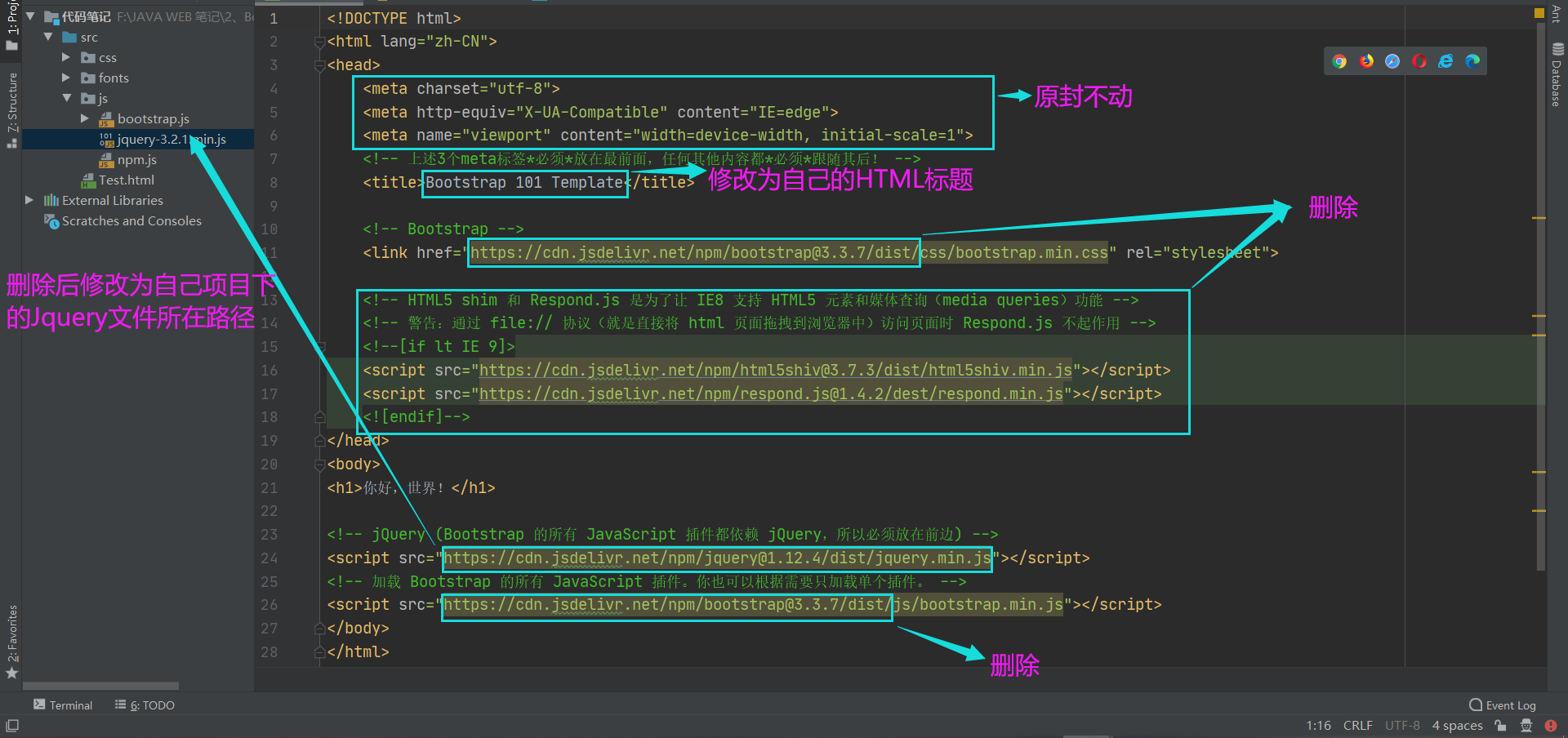Open the Event Log
This screenshot has width=1568, height=738.
(1503, 705)
